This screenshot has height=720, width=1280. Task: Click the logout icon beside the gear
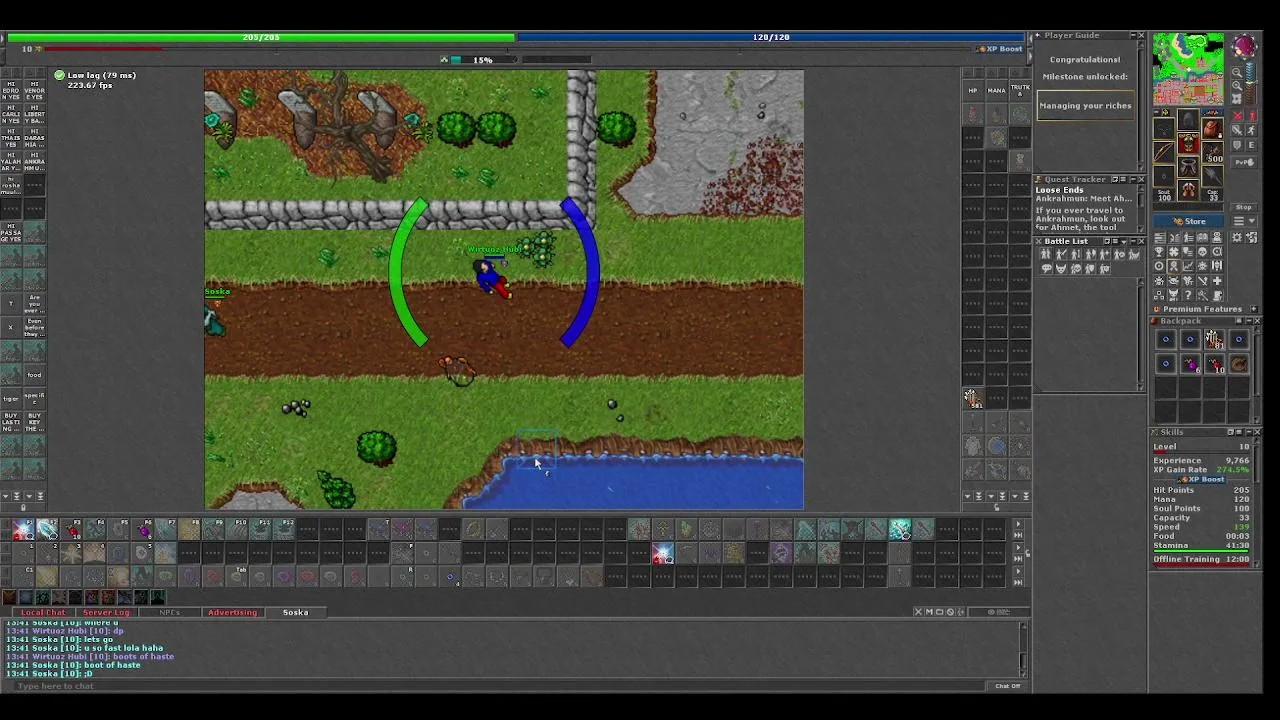(x=1251, y=237)
